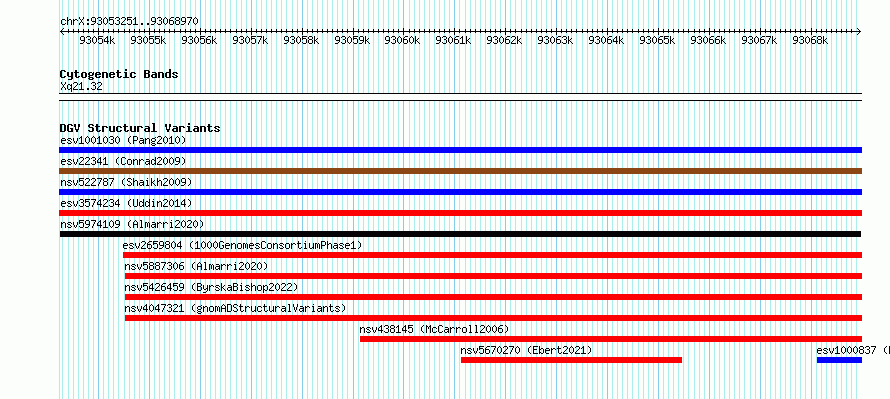
Task: Click the esv1001030 (Pang2010) variant label
Action: (x=123, y=140)
